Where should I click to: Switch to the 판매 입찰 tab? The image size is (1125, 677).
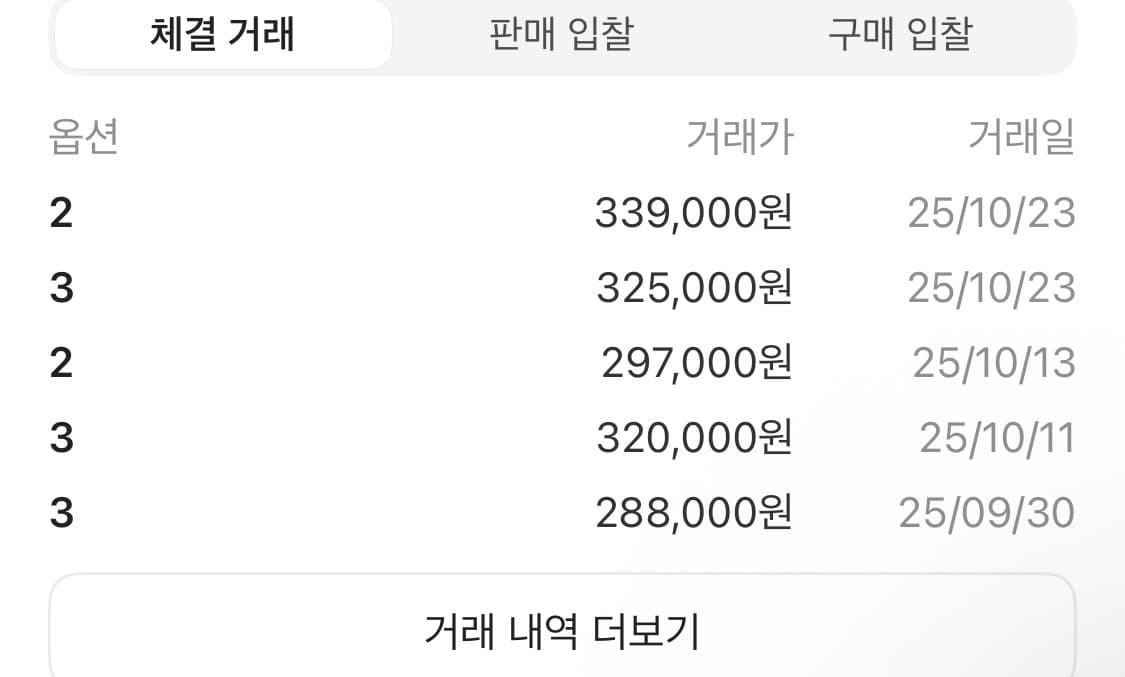pos(558,35)
